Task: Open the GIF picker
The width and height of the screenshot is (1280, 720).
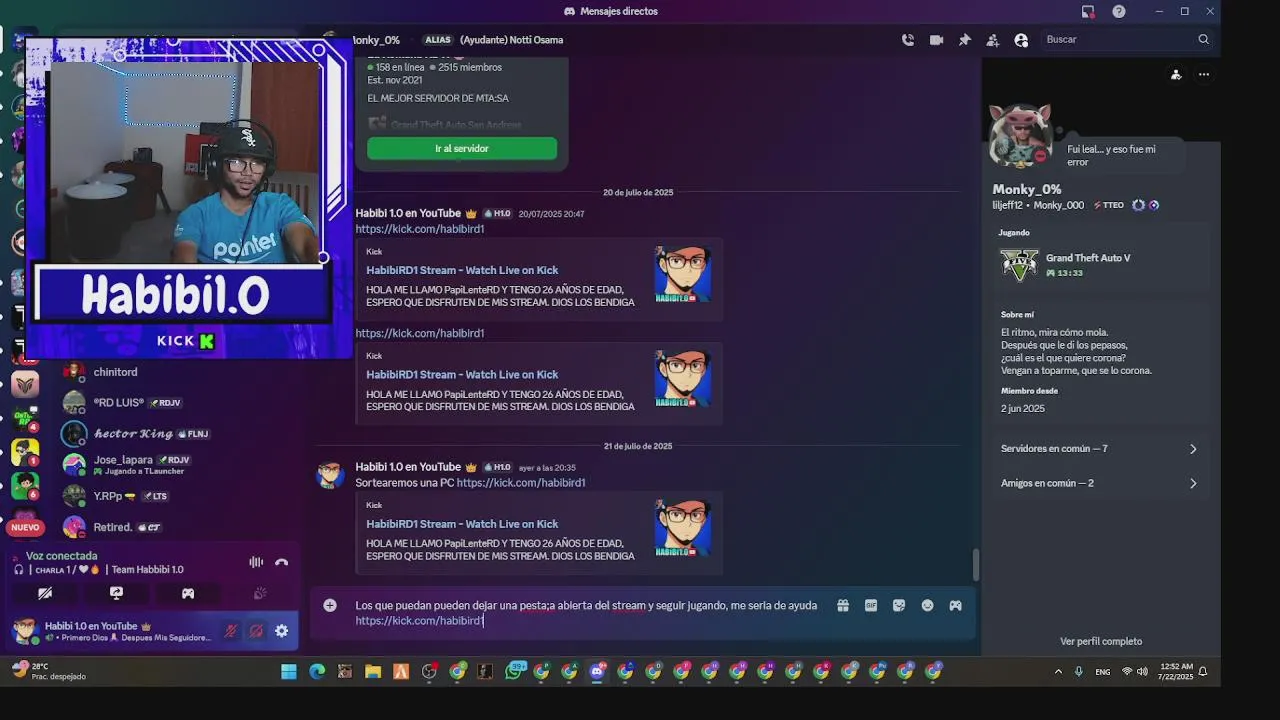Action: [x=871, y=605]
